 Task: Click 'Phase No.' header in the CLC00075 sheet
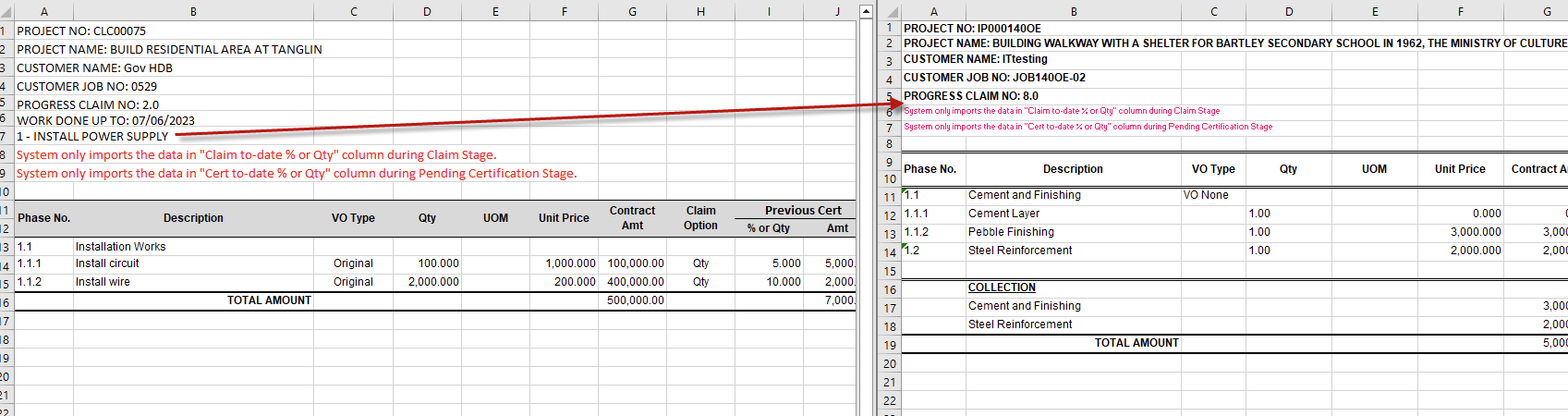click(x=43, y=218)
